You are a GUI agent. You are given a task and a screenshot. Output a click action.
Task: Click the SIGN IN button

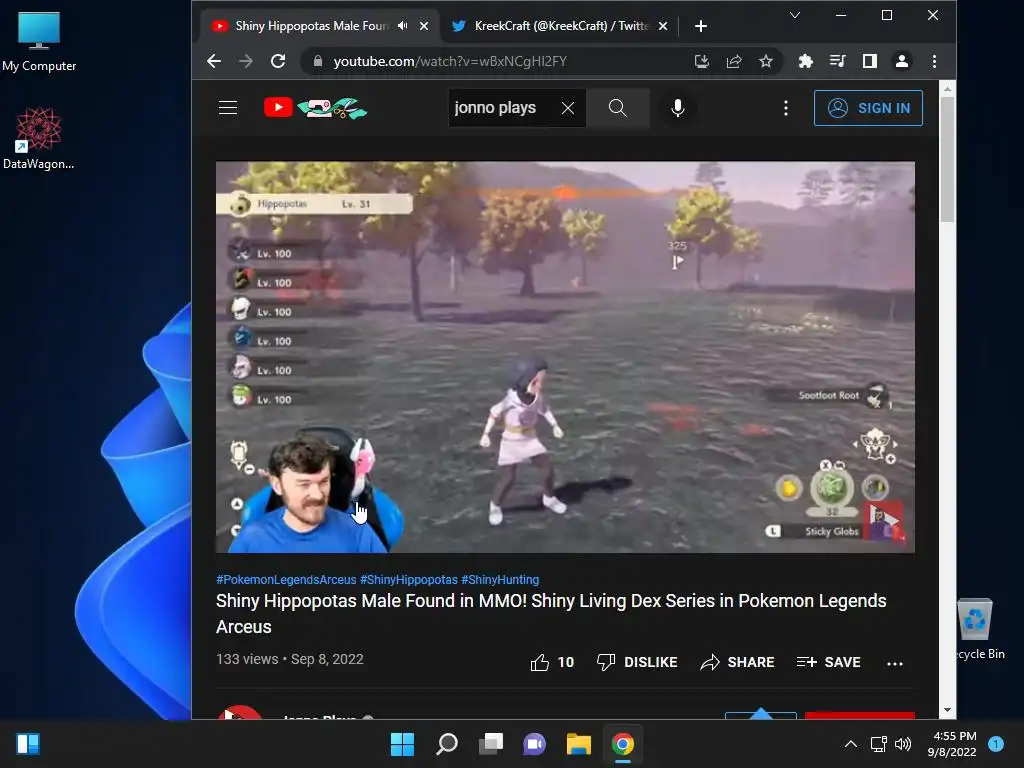tap(868, 108)
